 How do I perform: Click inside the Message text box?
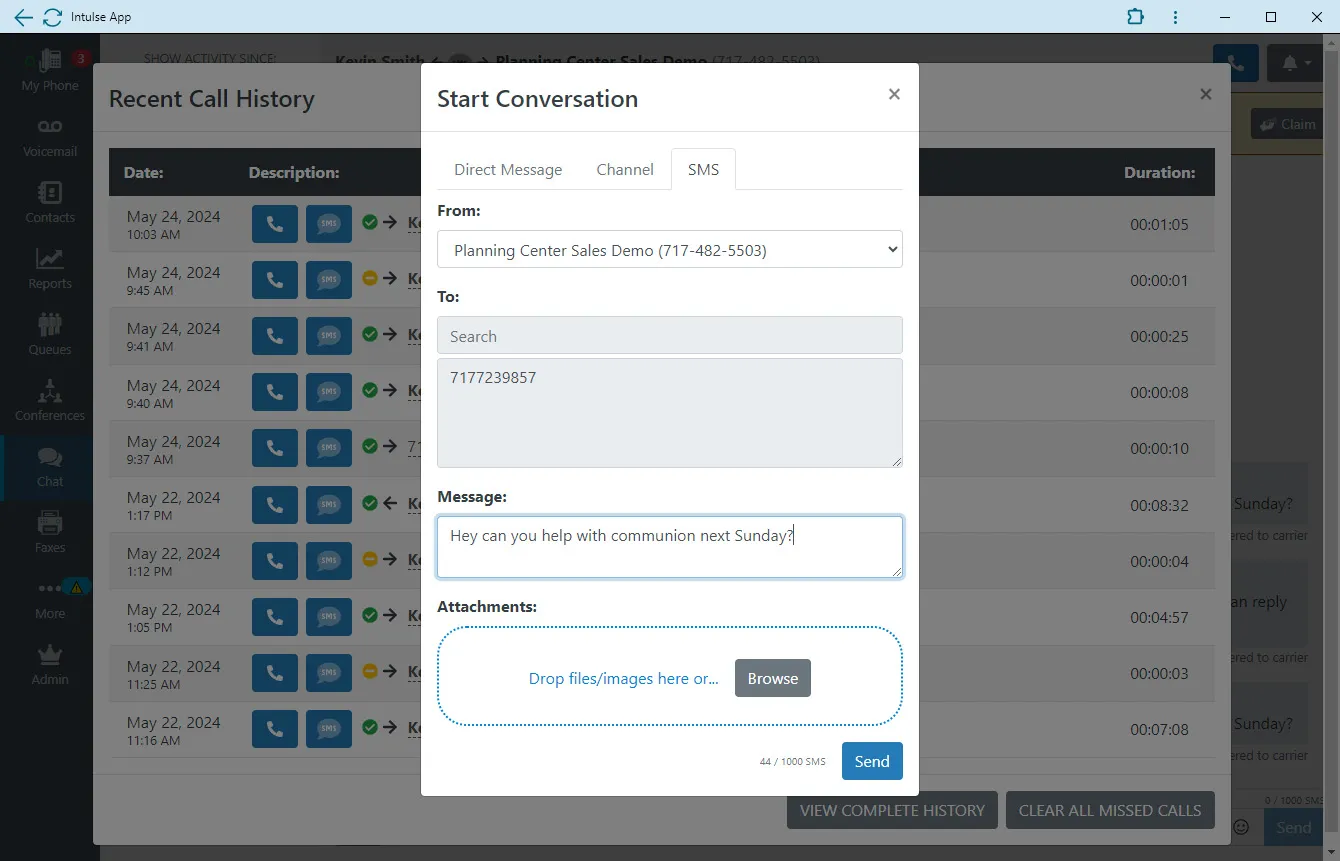669,546
